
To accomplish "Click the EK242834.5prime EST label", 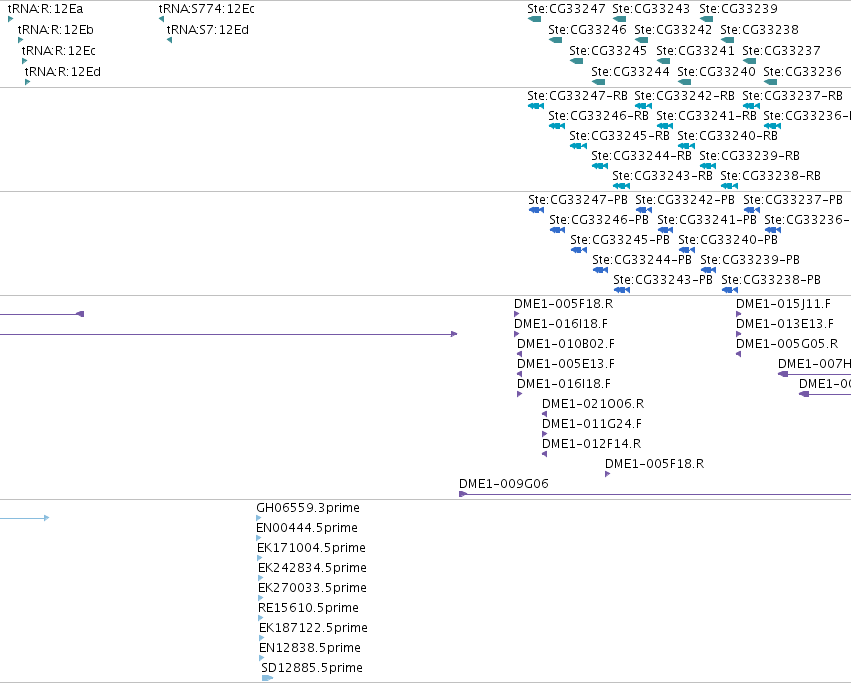I will [x=312, y=568].
